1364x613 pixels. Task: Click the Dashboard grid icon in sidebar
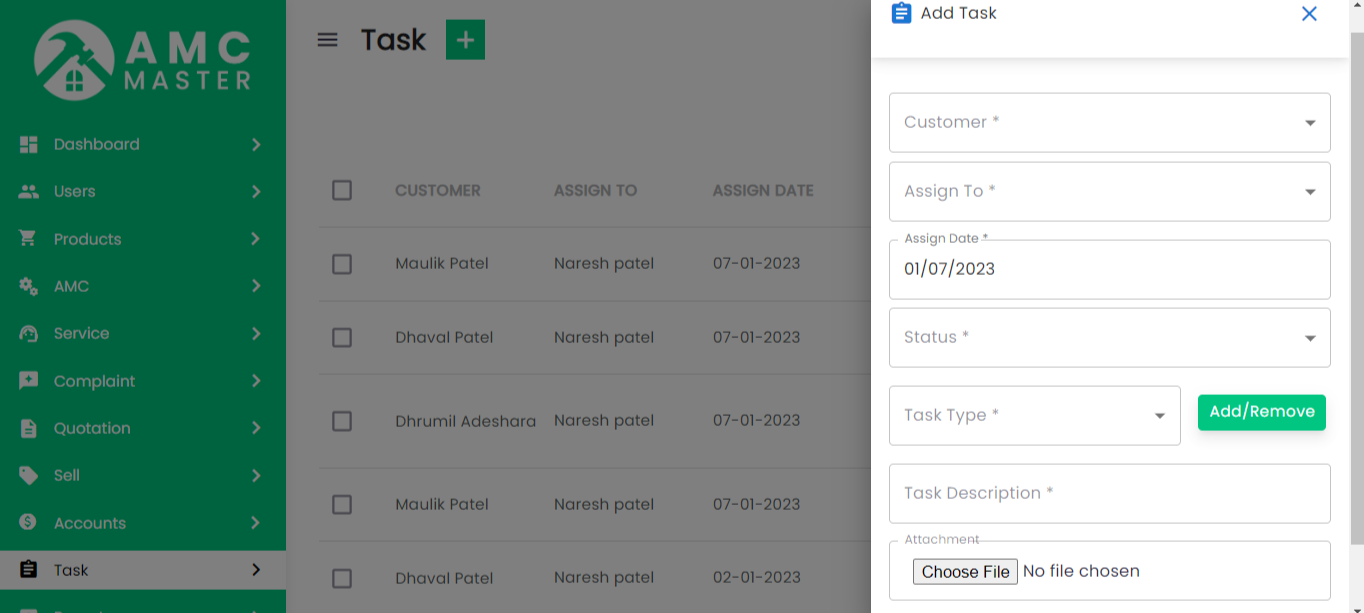click(x=28, y=144)
